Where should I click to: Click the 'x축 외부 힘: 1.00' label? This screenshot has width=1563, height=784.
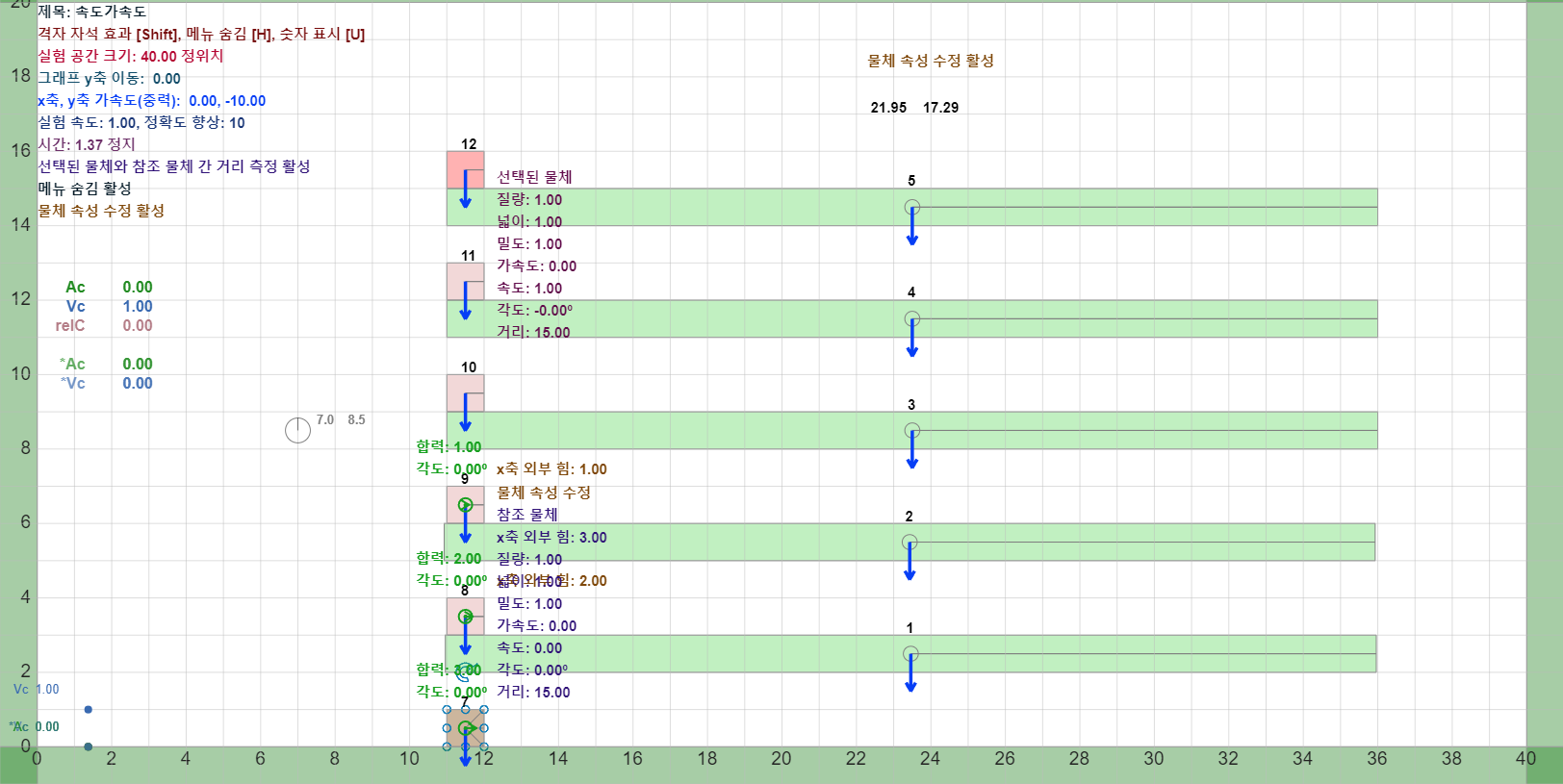(551, 468)
